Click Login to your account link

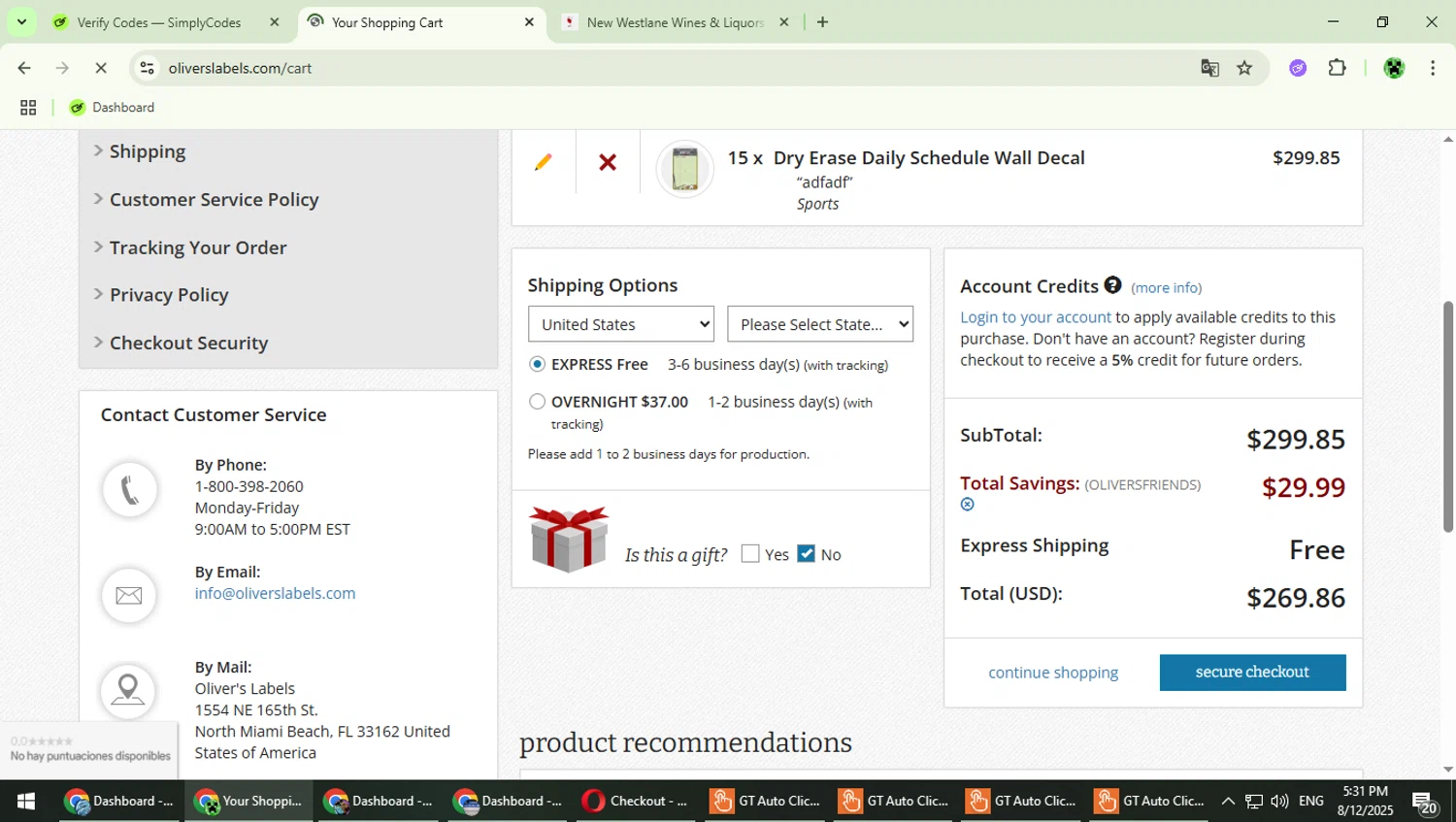(x=1036, y=317)
